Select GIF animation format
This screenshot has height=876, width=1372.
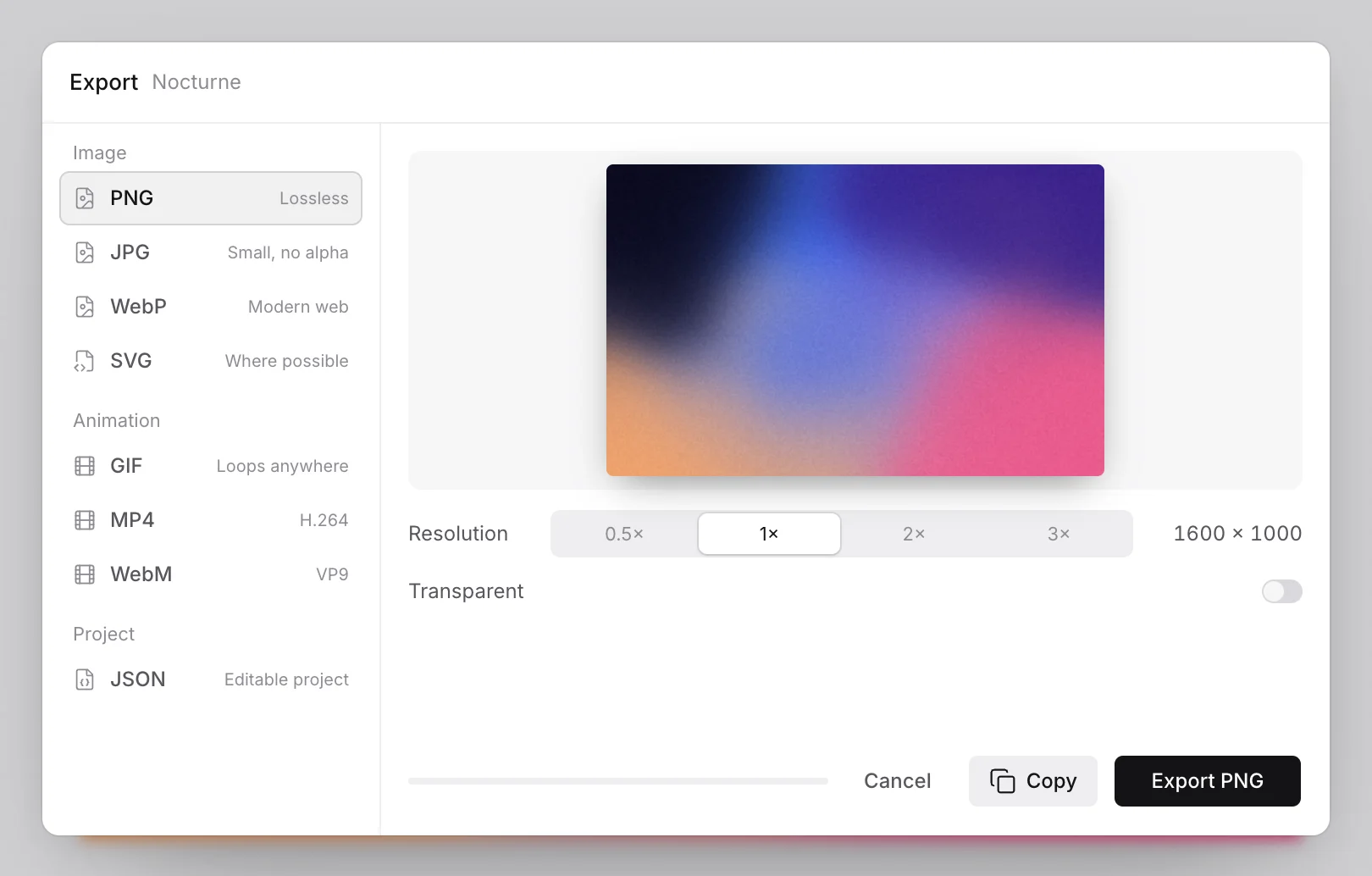click(211, 466)
